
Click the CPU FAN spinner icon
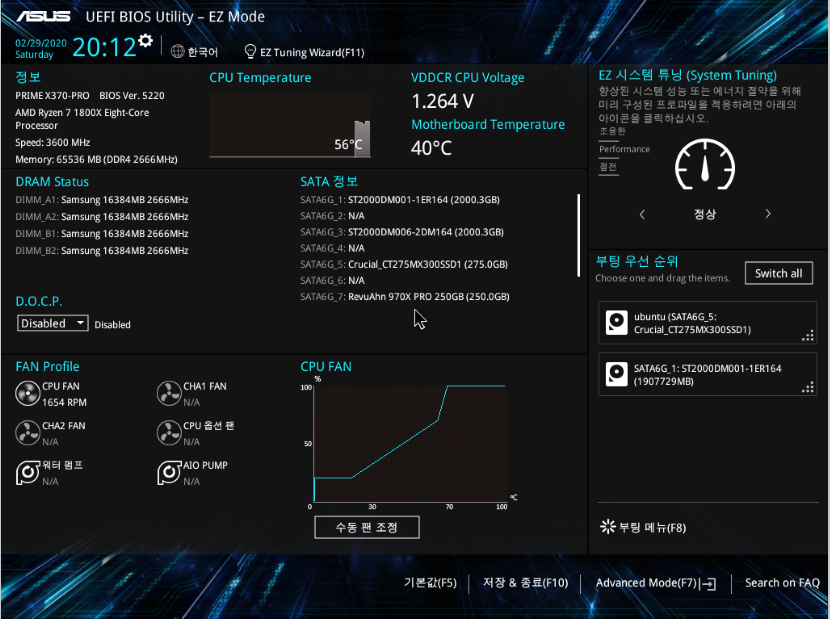coord(28,393)
